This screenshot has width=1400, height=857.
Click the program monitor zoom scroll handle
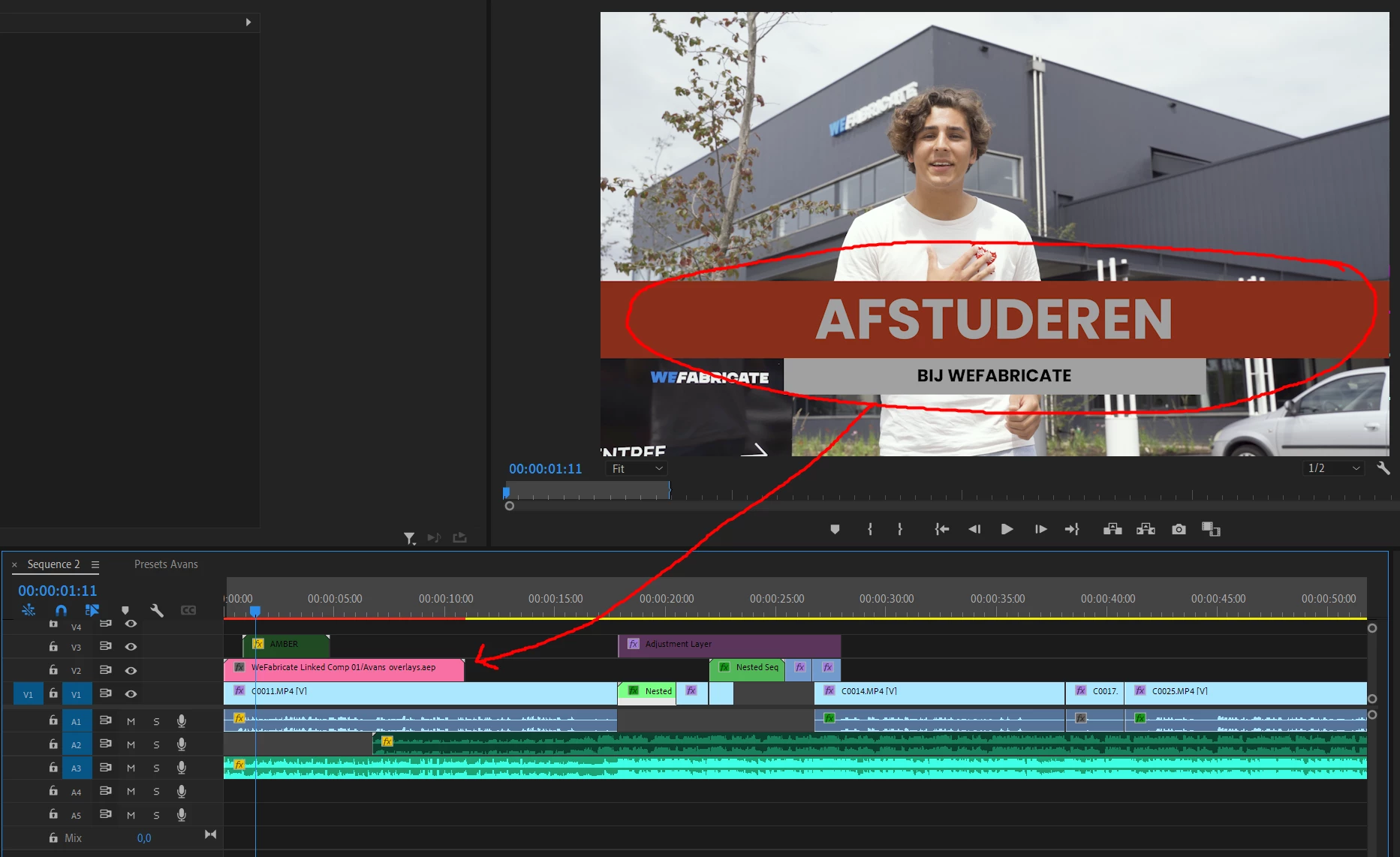pyautogui.click(x=510, y=506)
